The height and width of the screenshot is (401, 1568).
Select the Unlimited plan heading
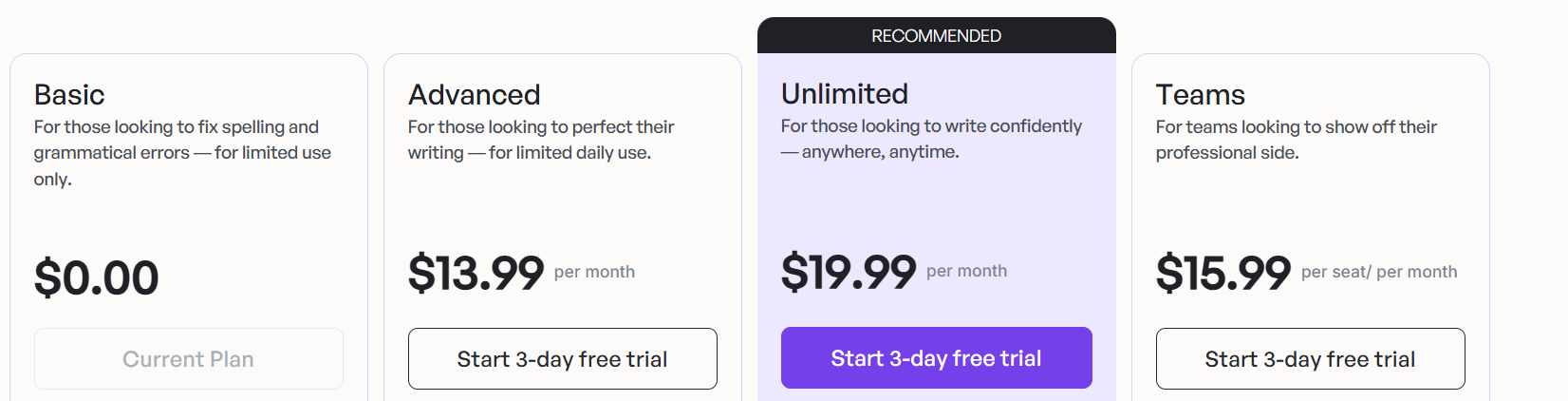[845, 94]
